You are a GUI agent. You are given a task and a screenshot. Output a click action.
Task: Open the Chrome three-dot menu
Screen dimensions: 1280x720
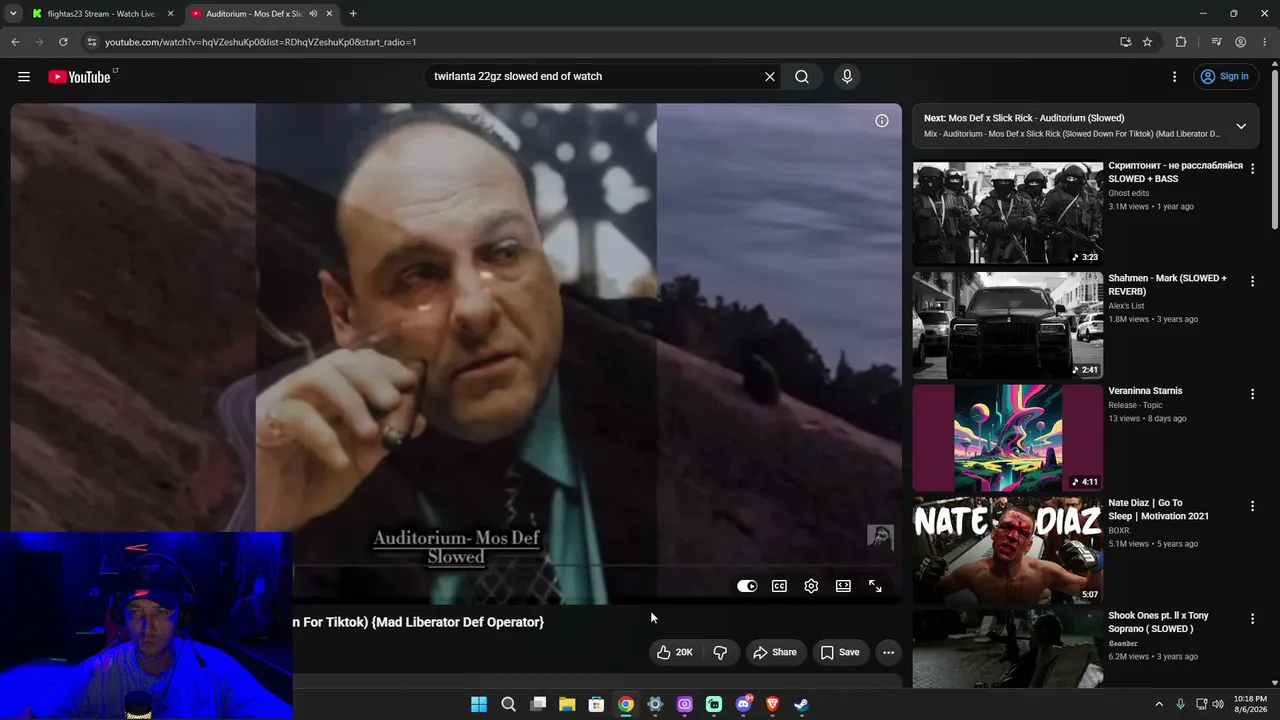tap(1264, 42)
